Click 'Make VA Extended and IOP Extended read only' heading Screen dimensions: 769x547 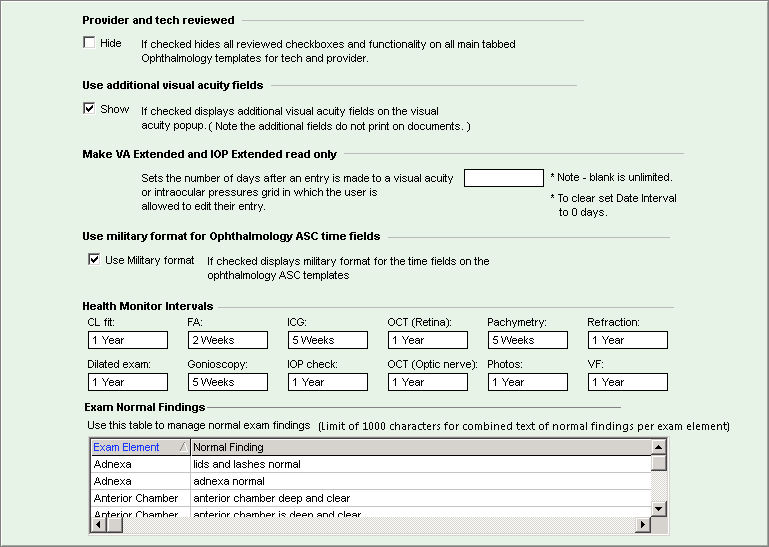click(209, 154)
